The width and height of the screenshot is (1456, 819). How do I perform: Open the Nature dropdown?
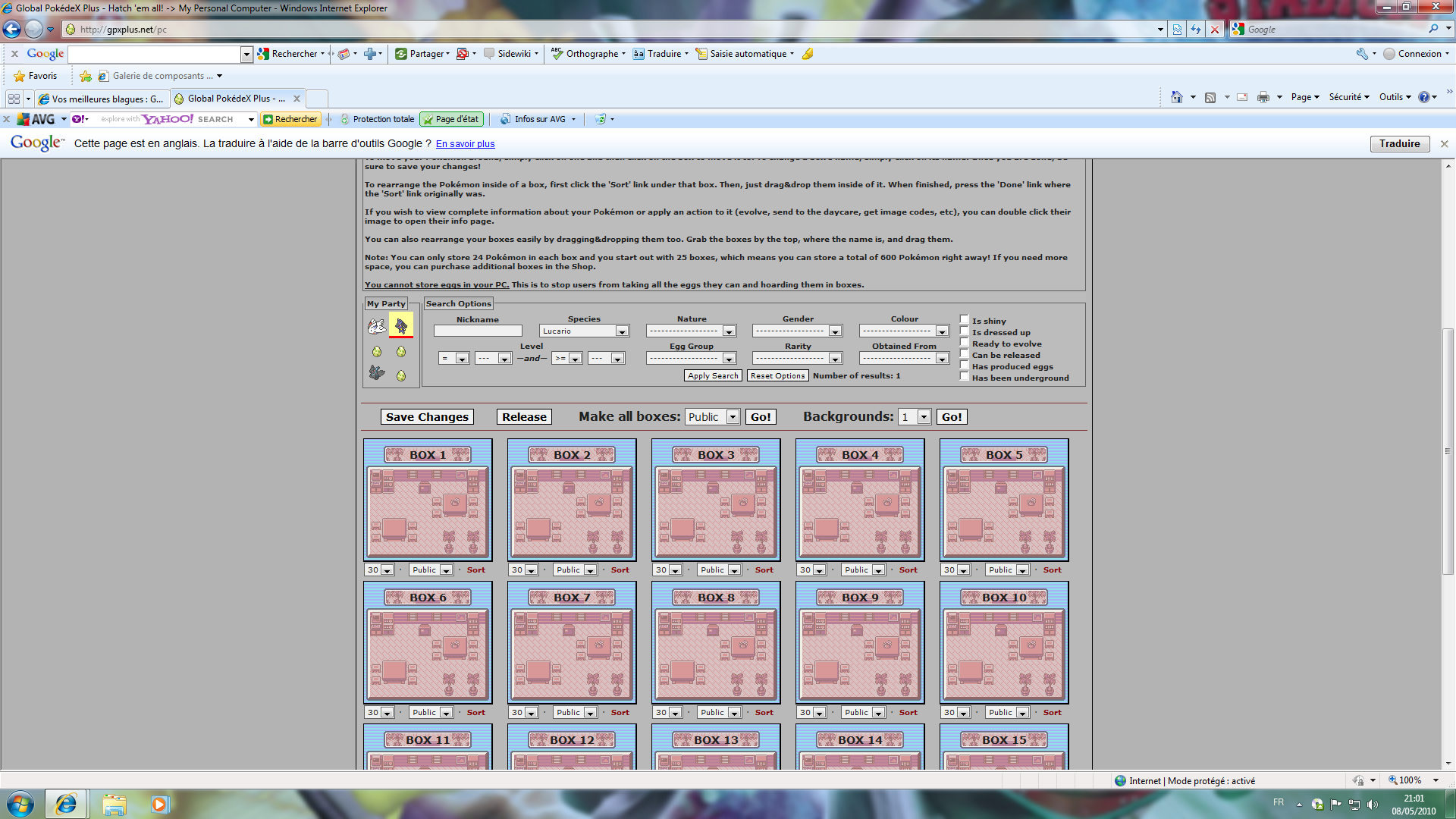pyautogui.click(x=691, y=331)
